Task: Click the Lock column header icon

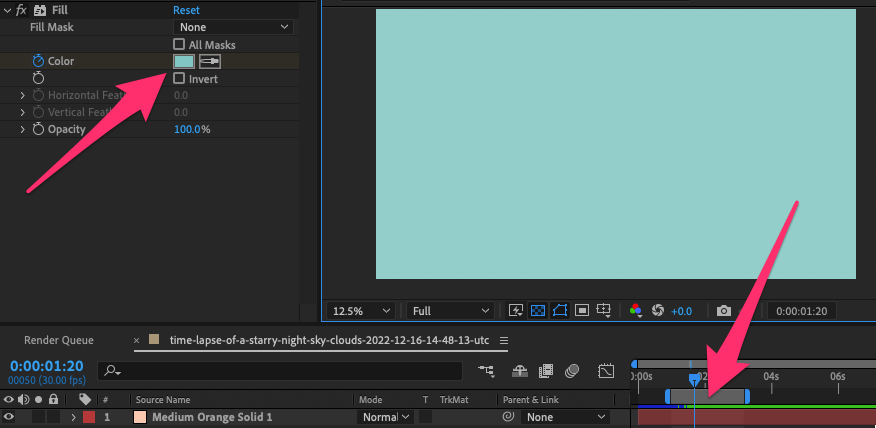Action: pos(53,400)
